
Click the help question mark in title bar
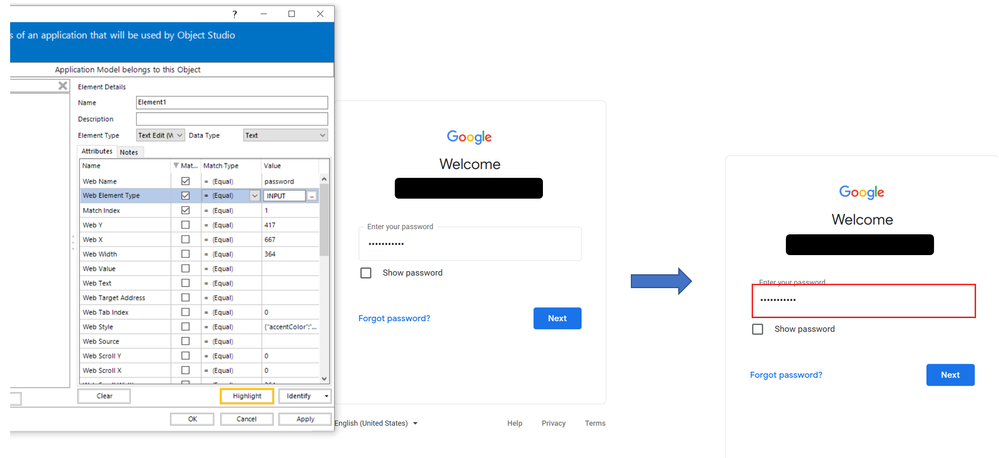coord(234,14)
